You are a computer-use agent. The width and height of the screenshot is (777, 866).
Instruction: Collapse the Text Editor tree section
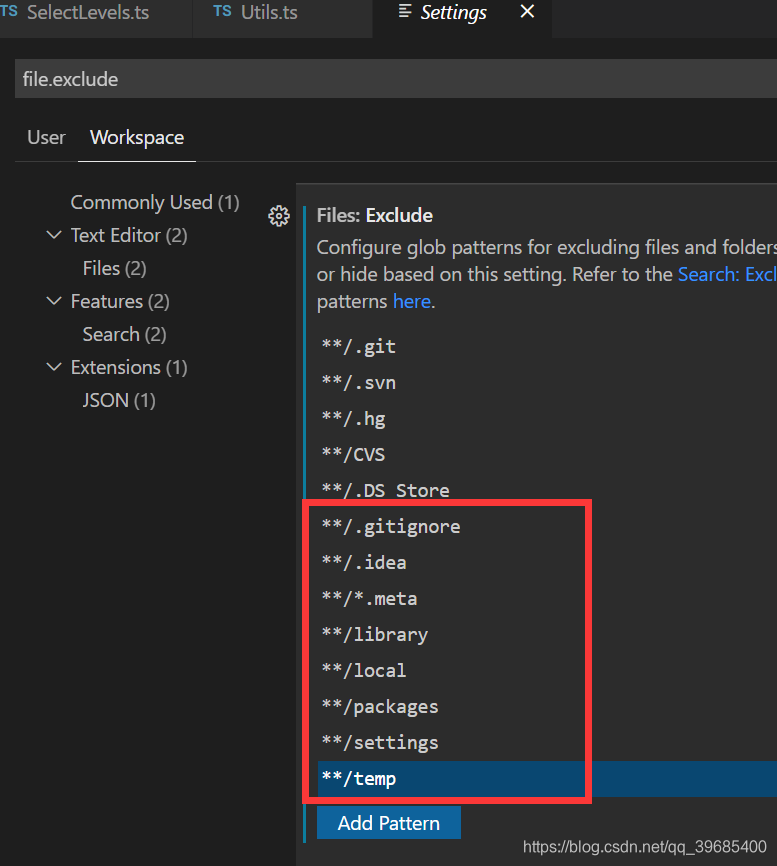coord(54,235)
